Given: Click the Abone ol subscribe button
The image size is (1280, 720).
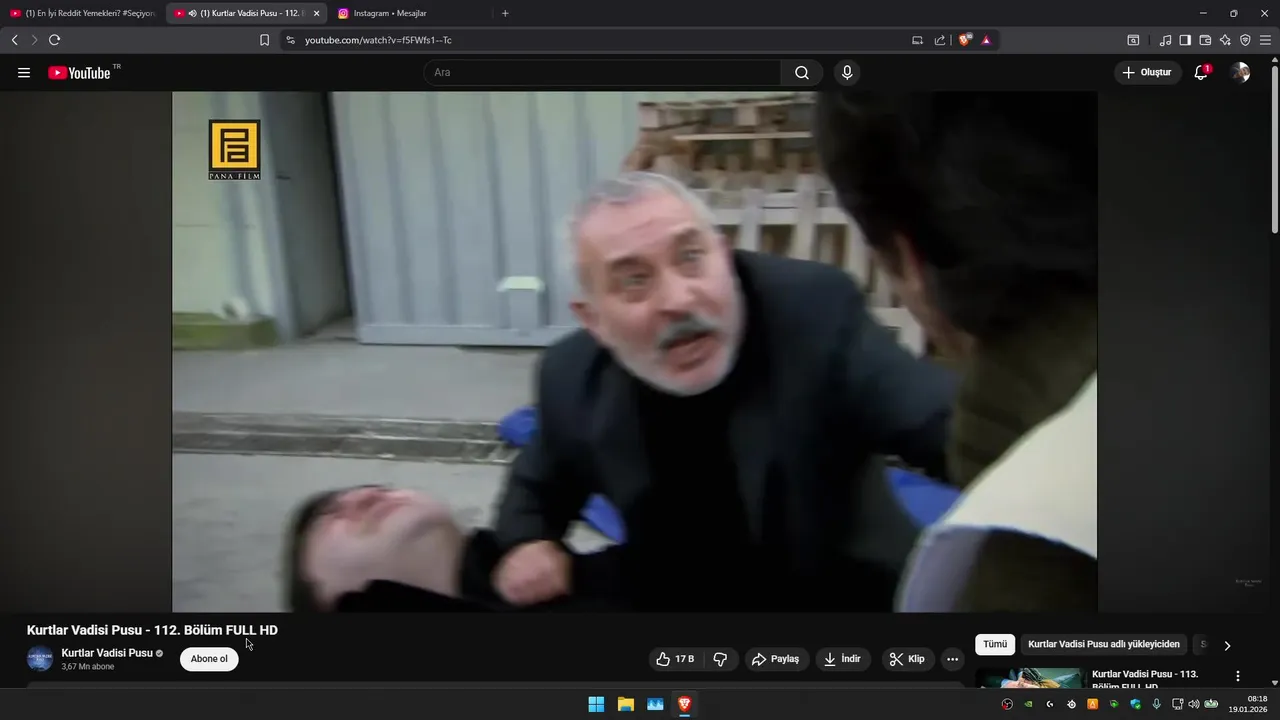Looking at the screenshot, I should click(x=209, y=659).
